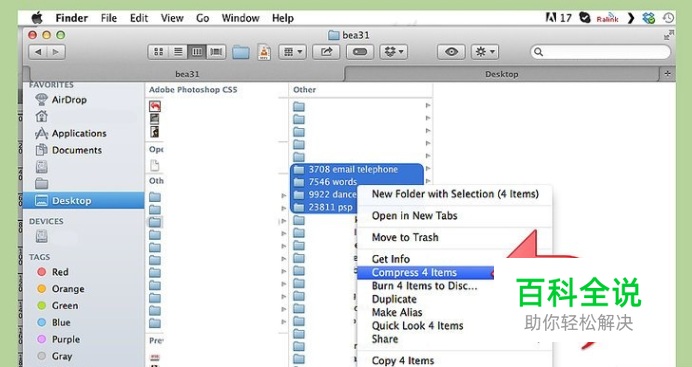Image resolution: width=692 pixels, height=367 pixels.
Task: Click the Edit Tags toolbar button
Action: click(x=360, y=52)
